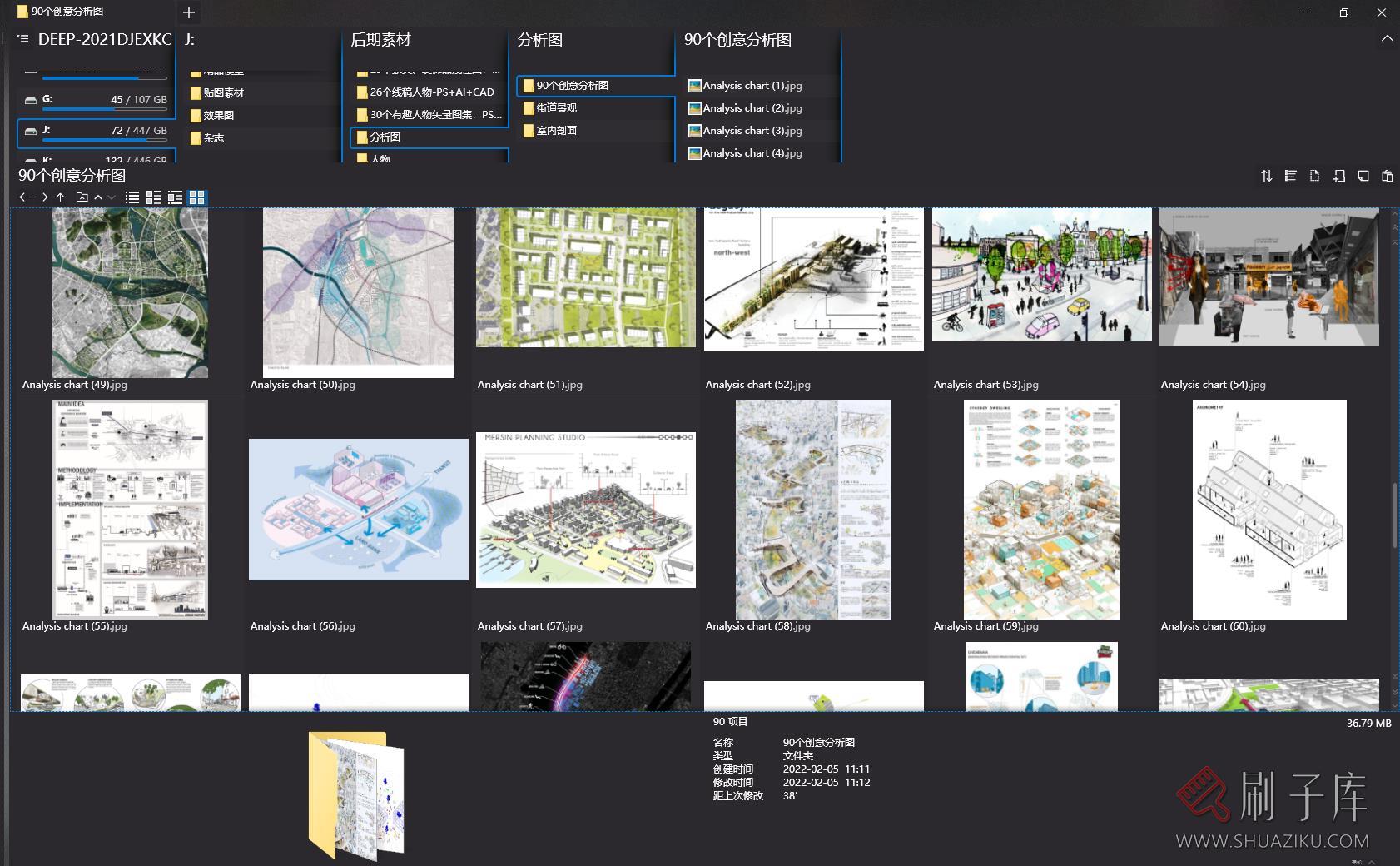The image size is (1400, 866).
Task: Switch to large thumbnails grid view
Action: tap(197, 197)
